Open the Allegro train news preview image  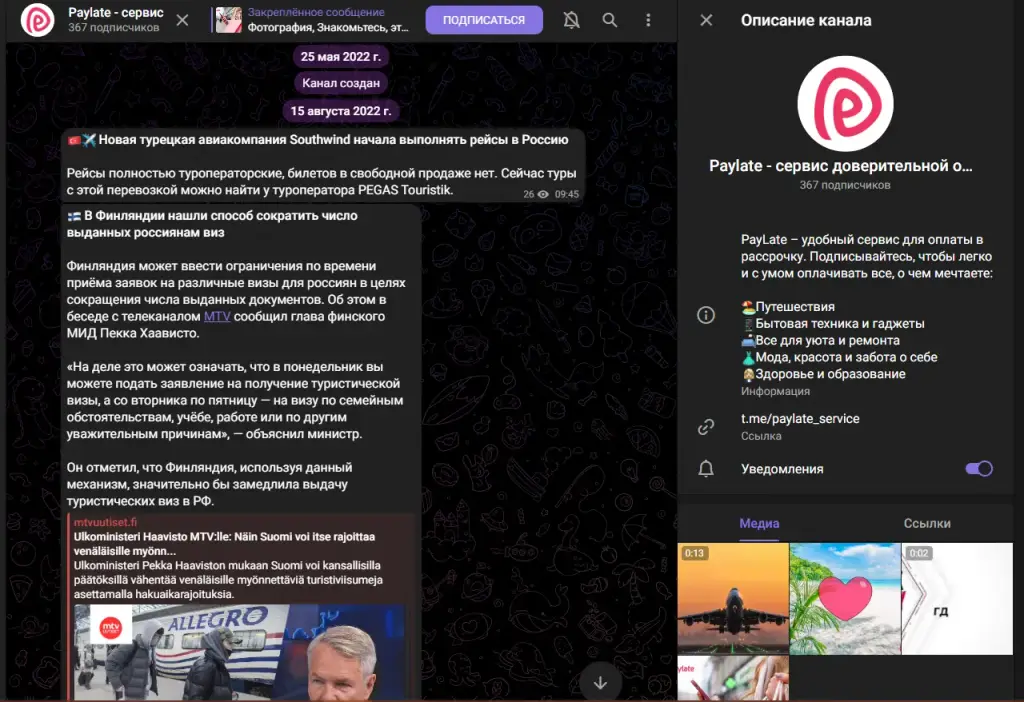coord(239,652)
